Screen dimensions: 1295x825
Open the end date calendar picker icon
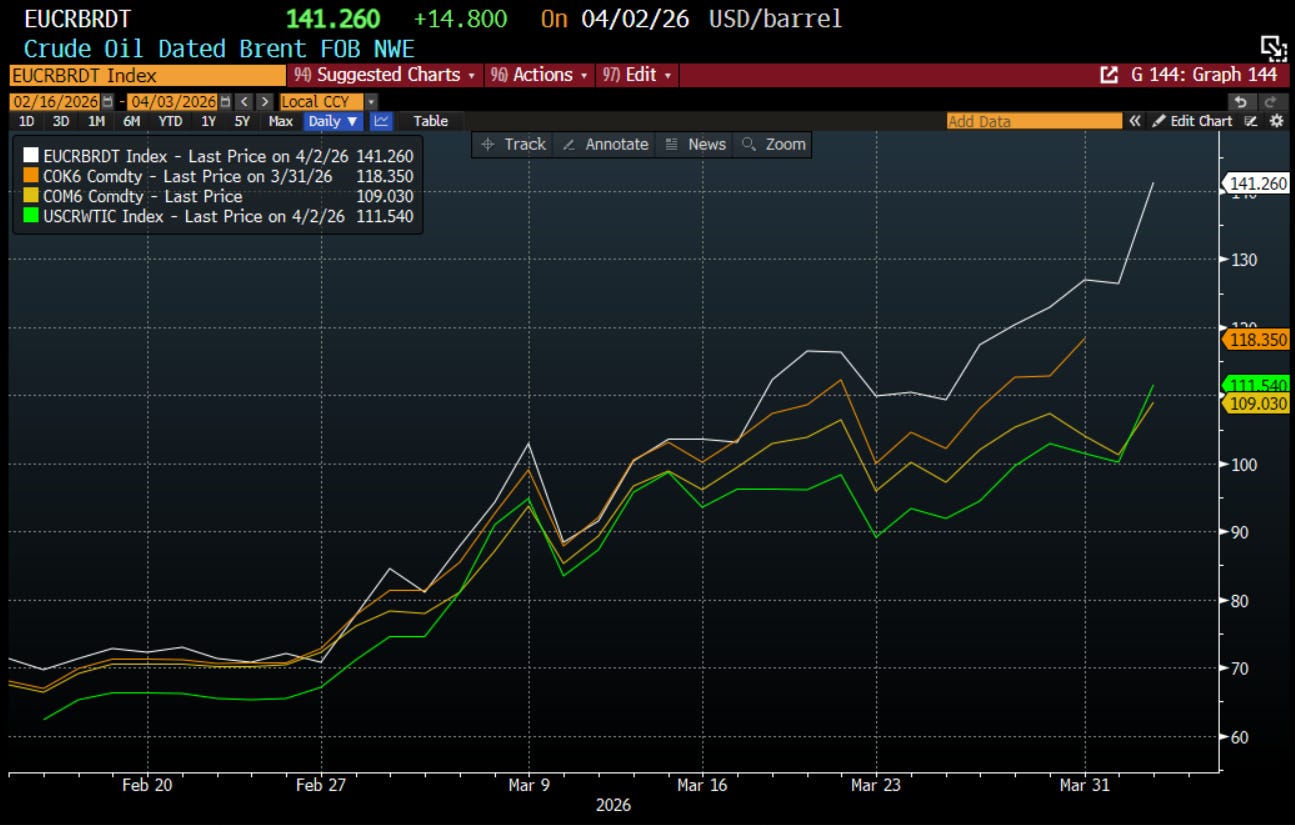[x=225, y=101]
